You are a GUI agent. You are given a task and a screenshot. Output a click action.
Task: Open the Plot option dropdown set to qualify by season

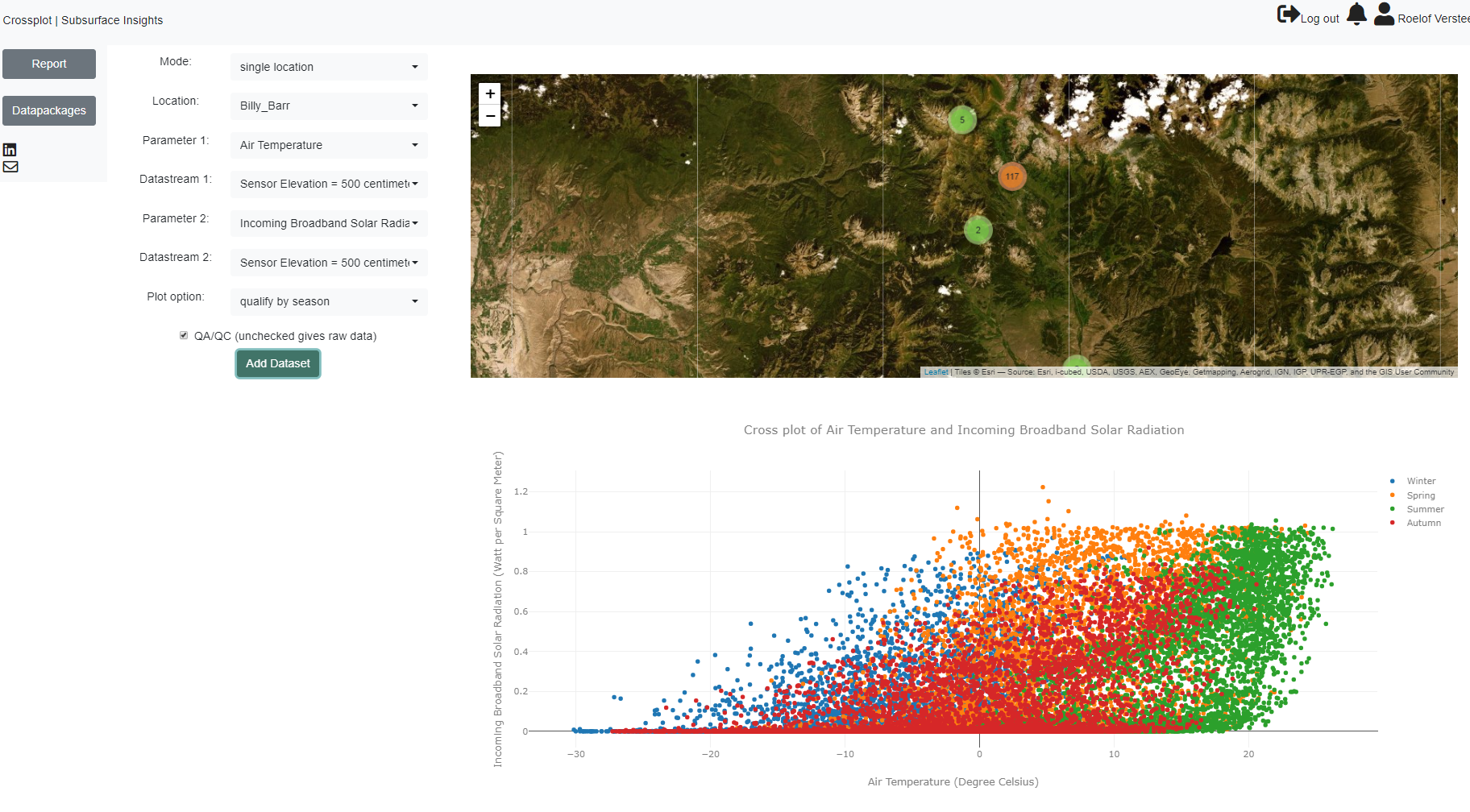(328, 301)
